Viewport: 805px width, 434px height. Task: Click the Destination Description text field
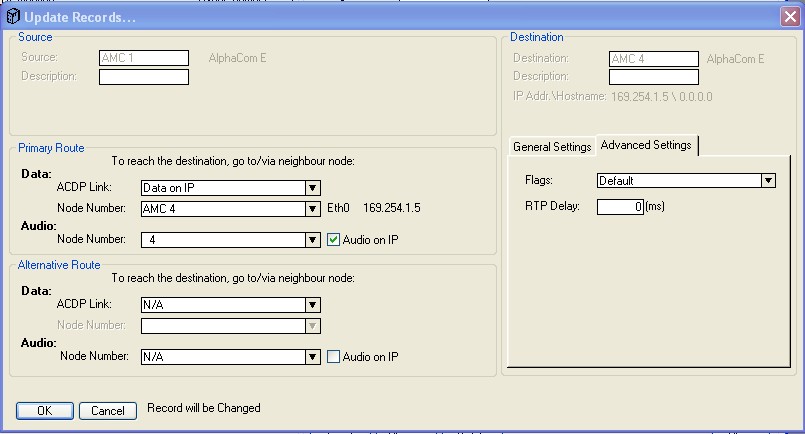click(654, 77)
